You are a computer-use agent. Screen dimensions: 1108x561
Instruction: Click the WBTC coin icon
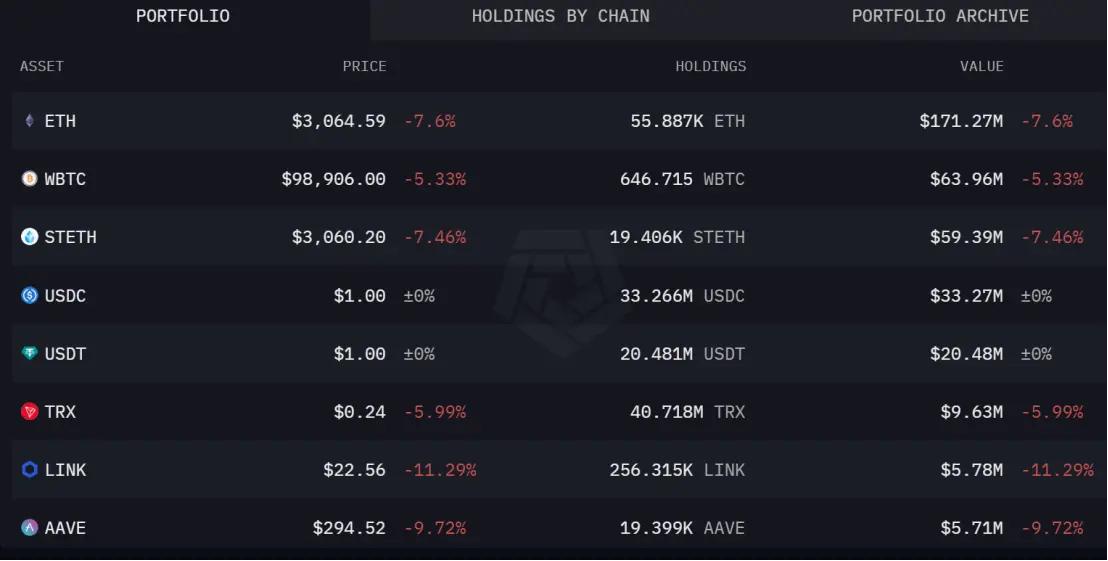[29, 179]
